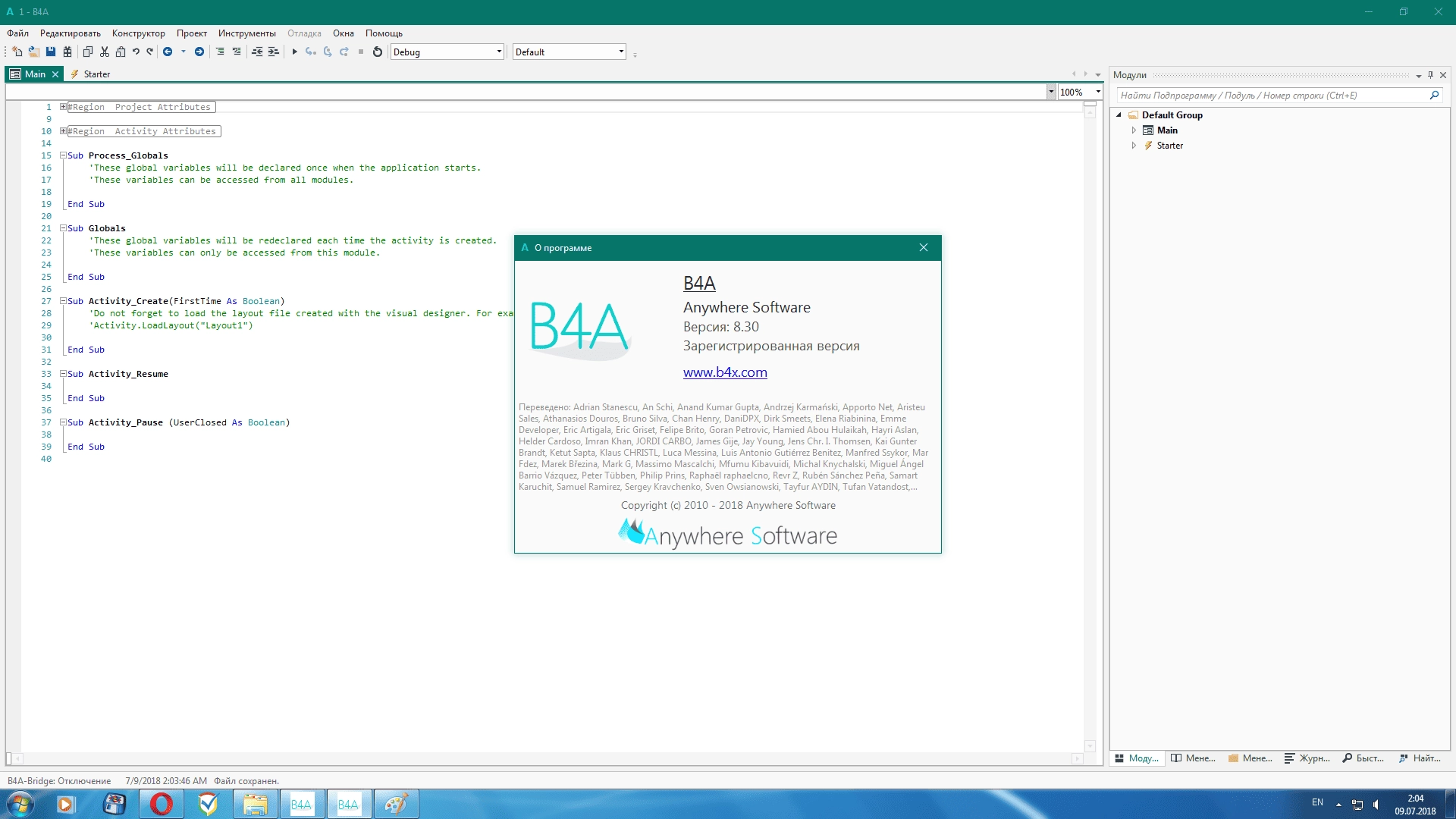
Task: Close the О программе dialog
Action: [924, 248]
